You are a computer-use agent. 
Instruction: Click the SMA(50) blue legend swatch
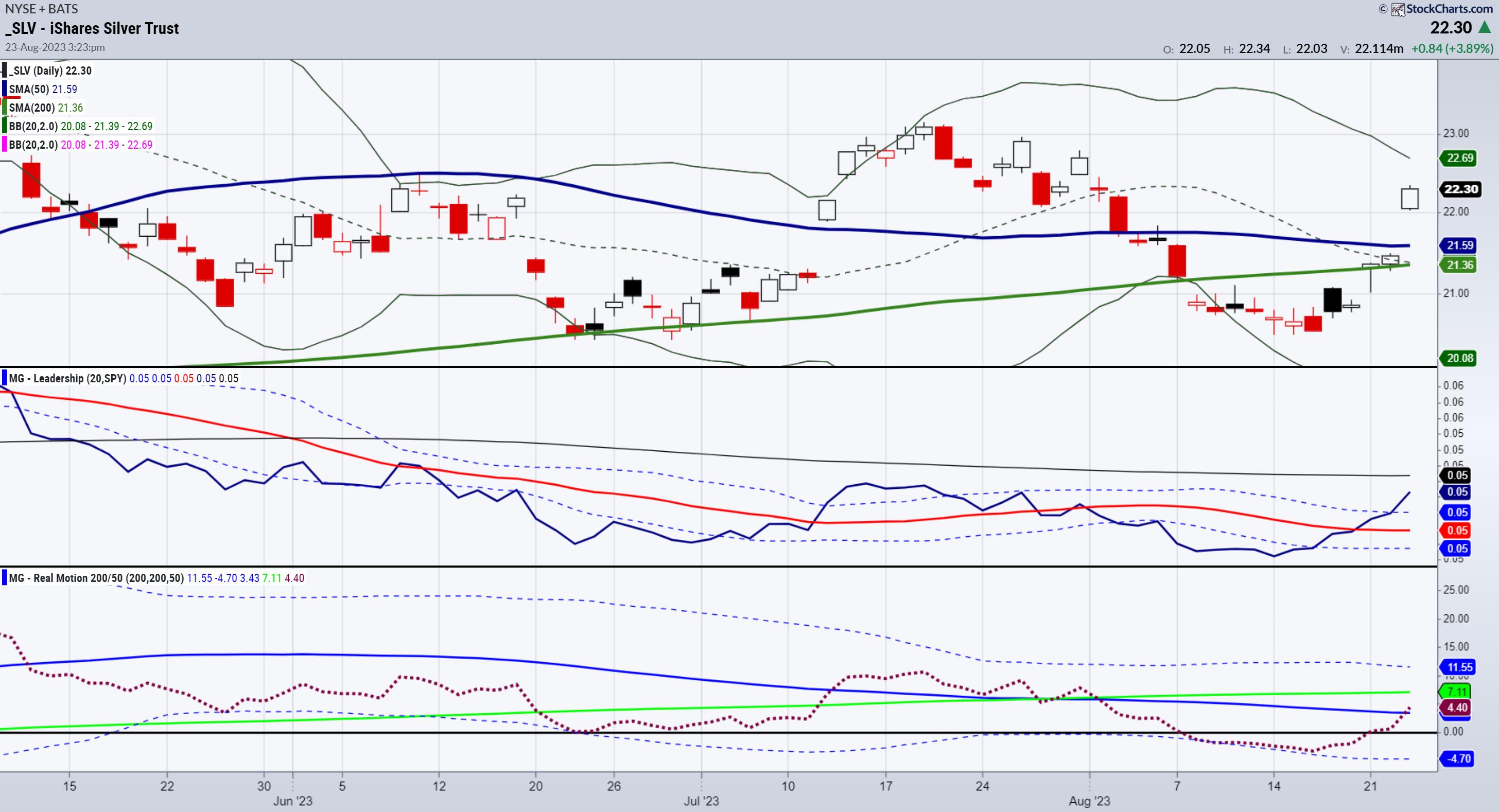coord(5,89)
